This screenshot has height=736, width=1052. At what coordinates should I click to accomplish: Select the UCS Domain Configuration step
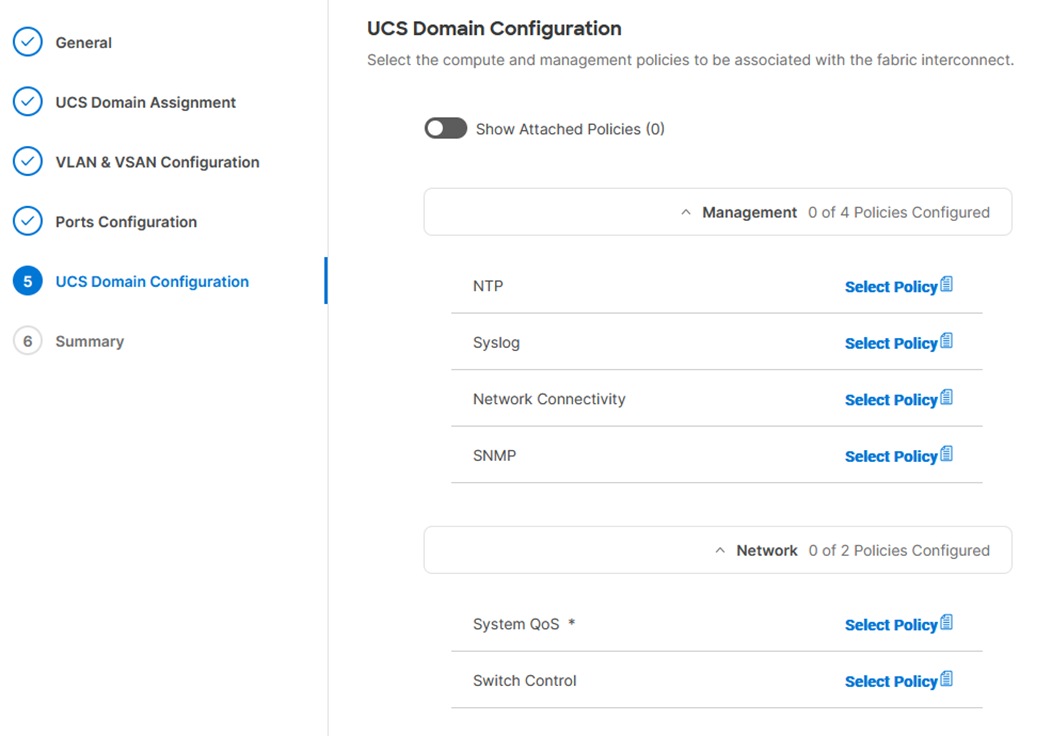pos(152,282)
